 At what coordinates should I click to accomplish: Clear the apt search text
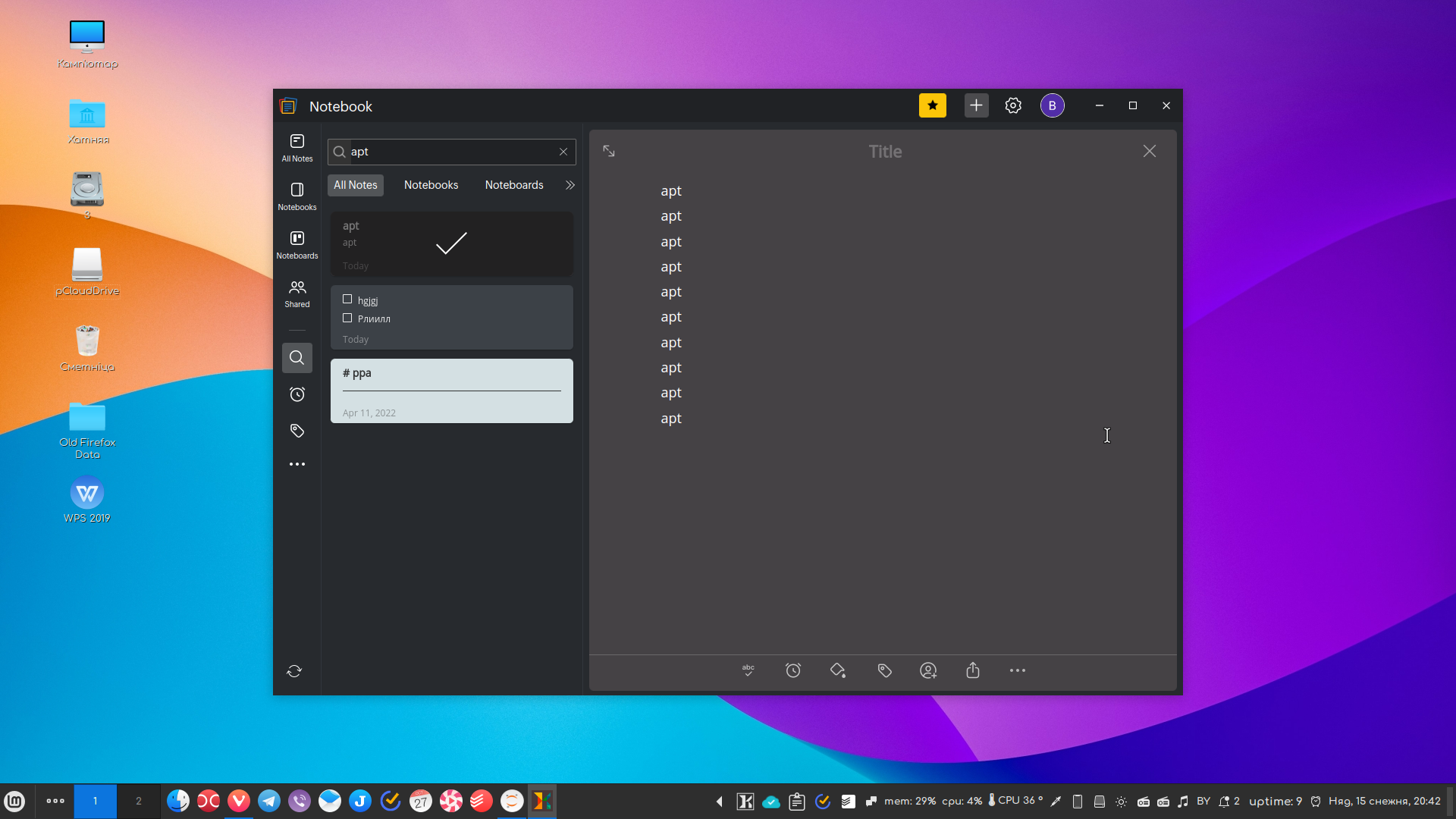click(x=563, y=152)
